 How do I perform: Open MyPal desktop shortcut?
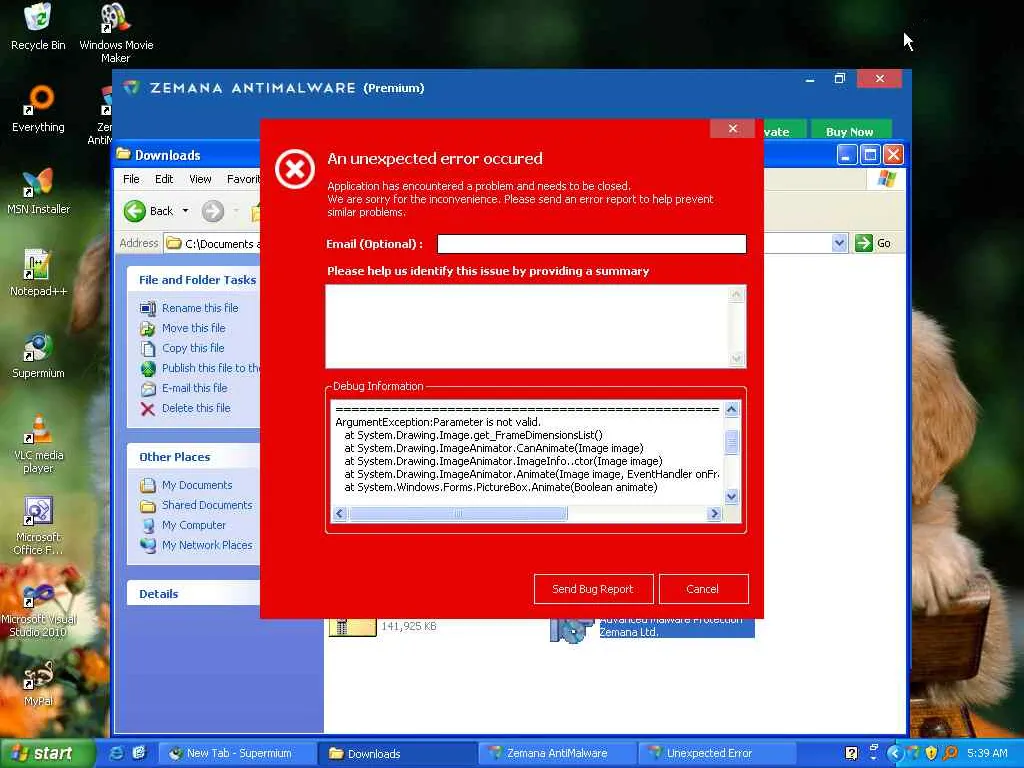click(x=38, y=684)
